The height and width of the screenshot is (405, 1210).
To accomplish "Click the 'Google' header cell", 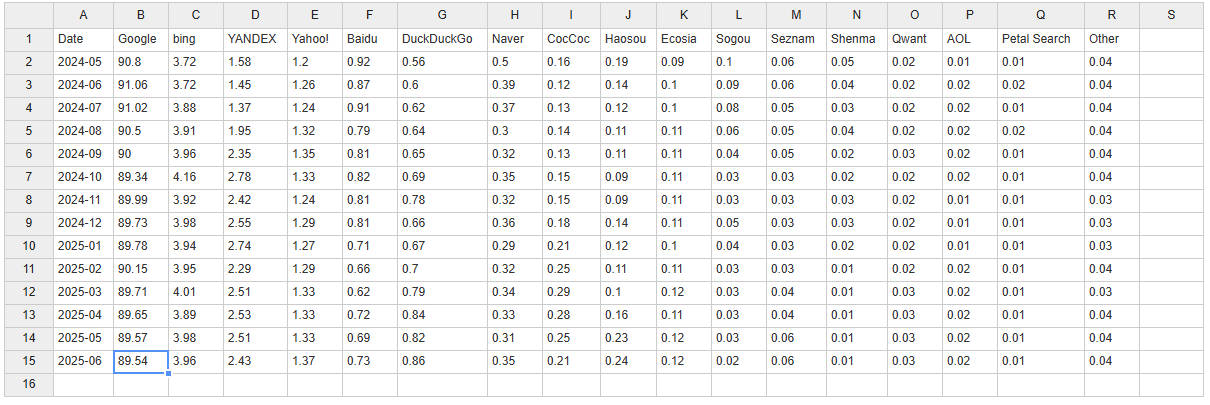I will pos(140,39).
